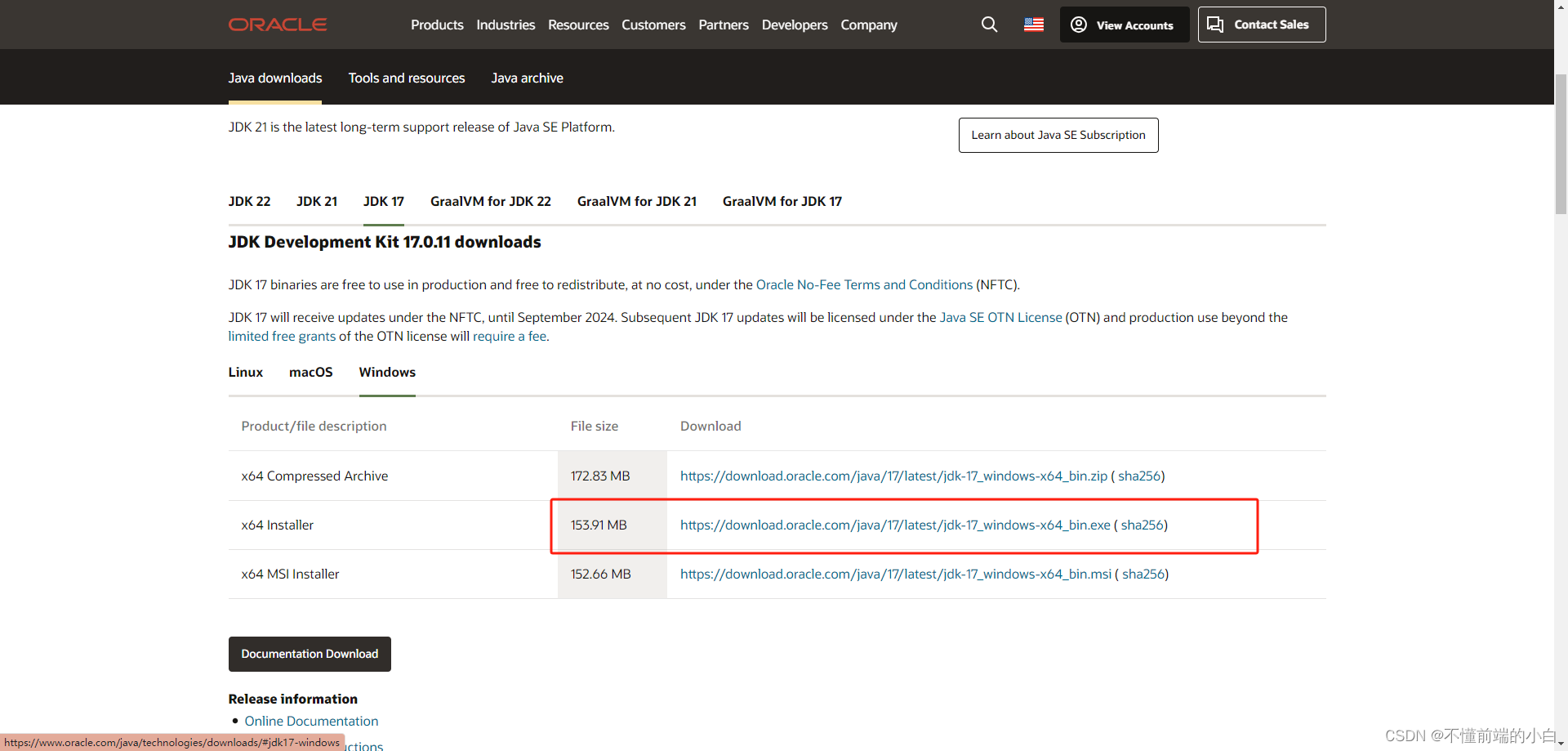Open the Java SE OTN License link

1000,317
